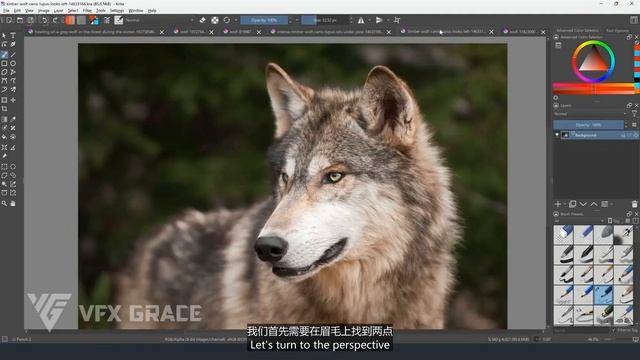
Task: Close the first document tab
Action: [x=162, y=32]
